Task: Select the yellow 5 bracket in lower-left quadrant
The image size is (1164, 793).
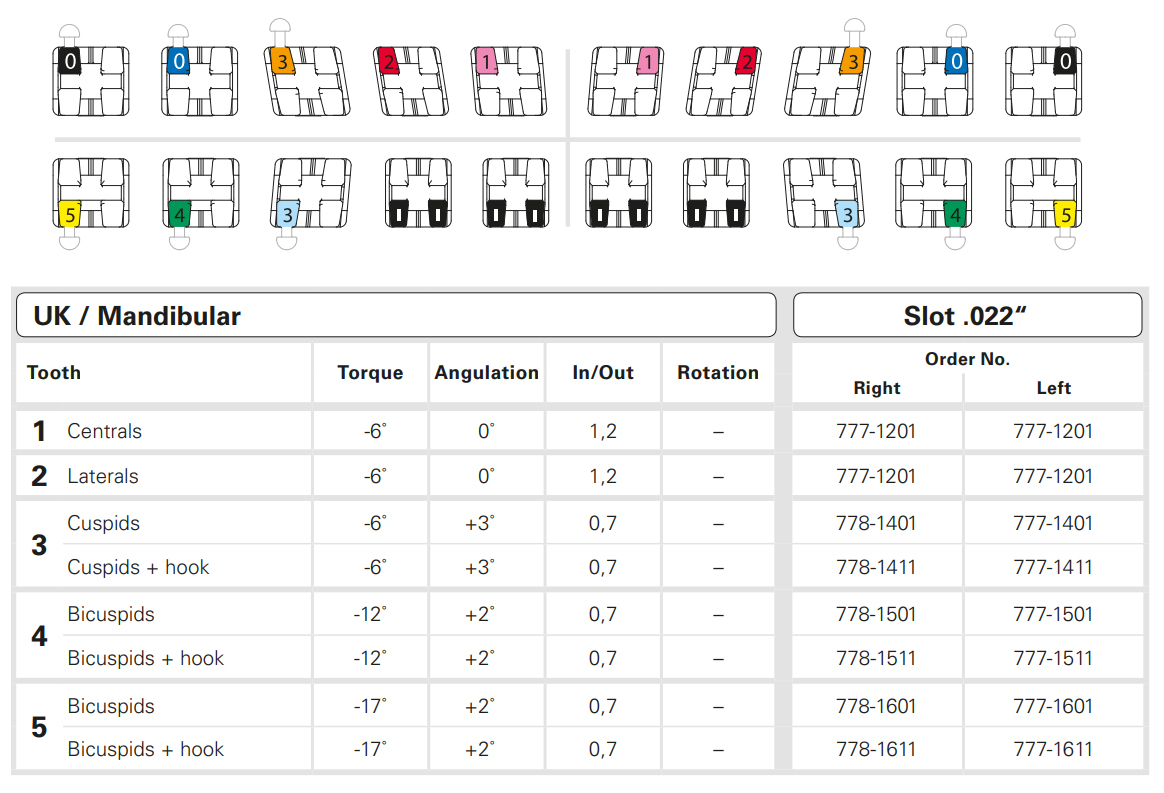Action: tap(90, 194)
